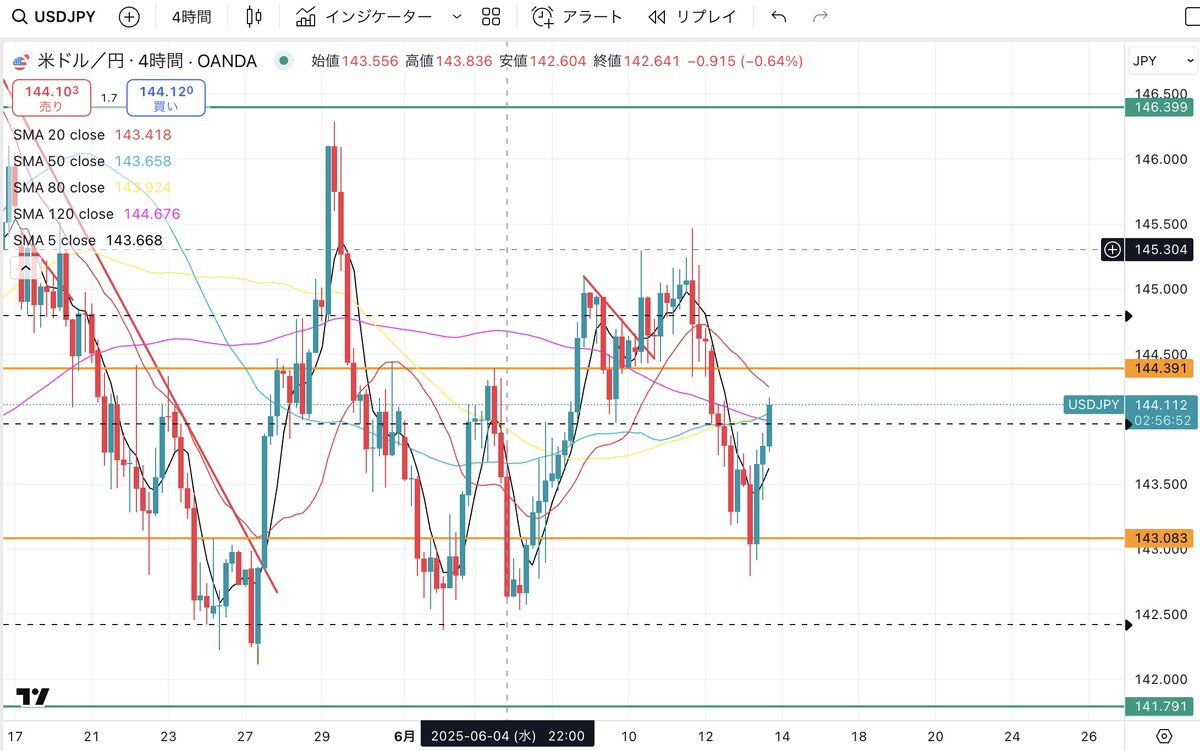Open the 4時間 interval selector

191,17
